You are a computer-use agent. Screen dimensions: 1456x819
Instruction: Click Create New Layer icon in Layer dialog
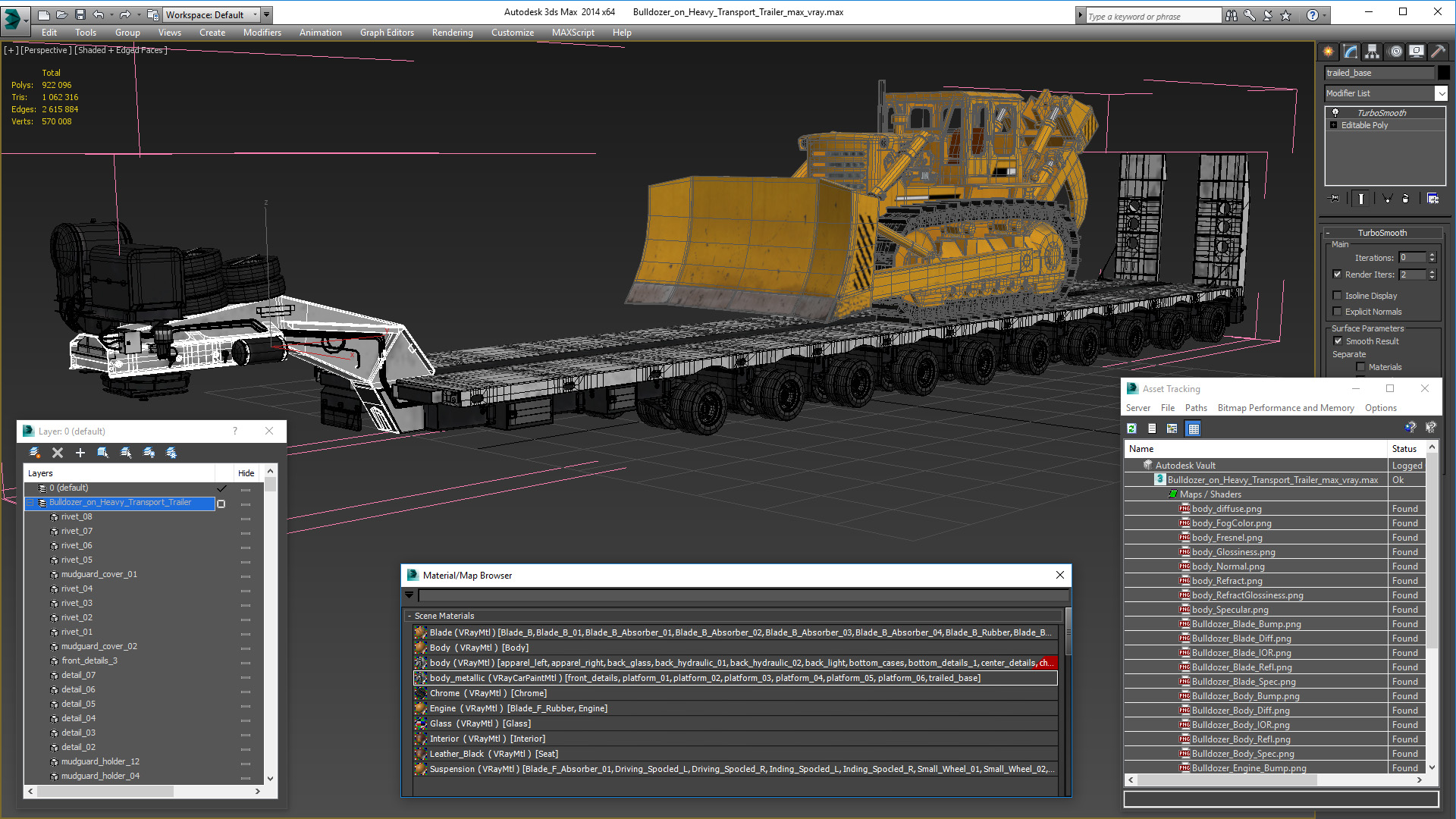[35, 453]
